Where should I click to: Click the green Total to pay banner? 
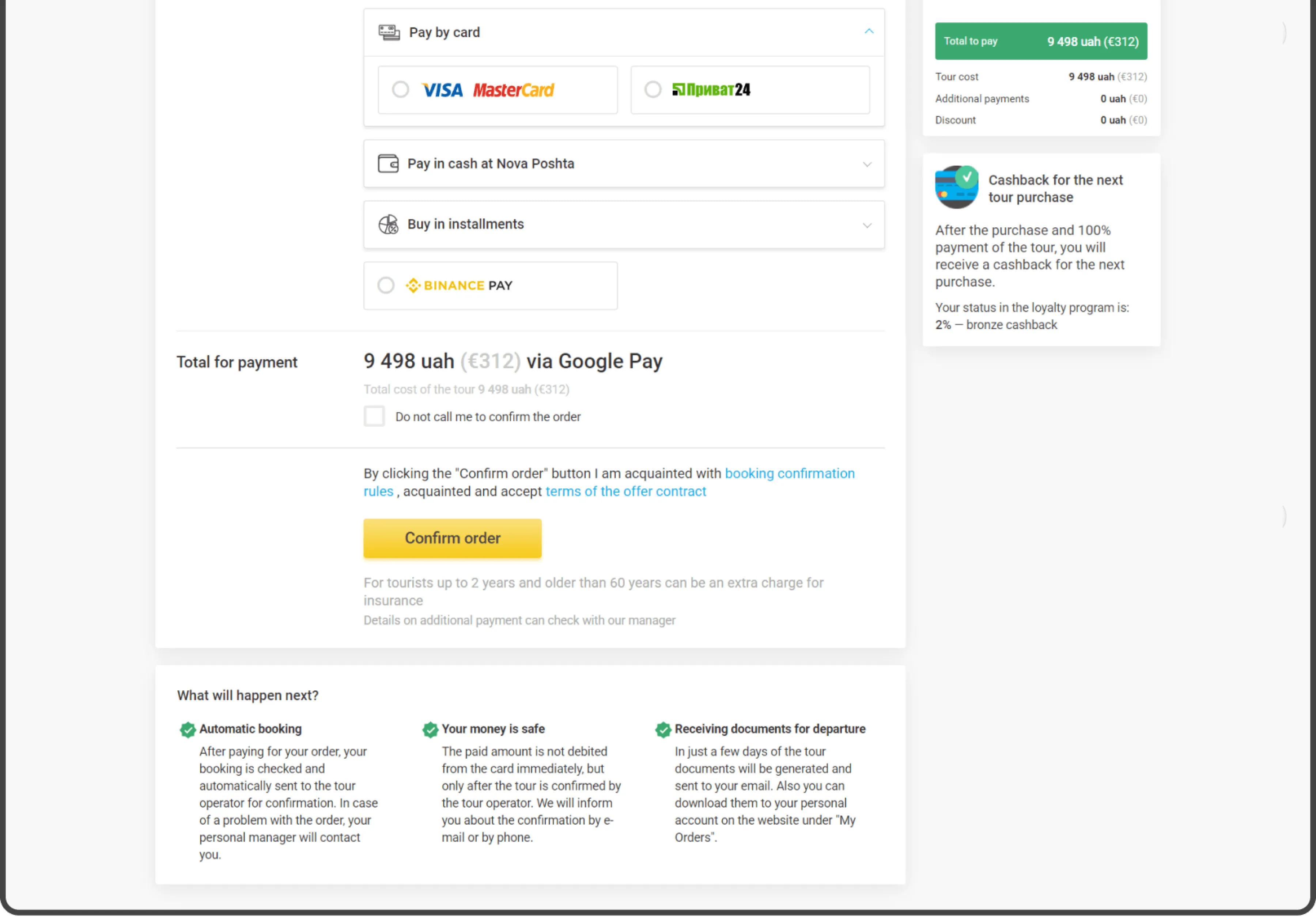click(x=1041, y=41)
